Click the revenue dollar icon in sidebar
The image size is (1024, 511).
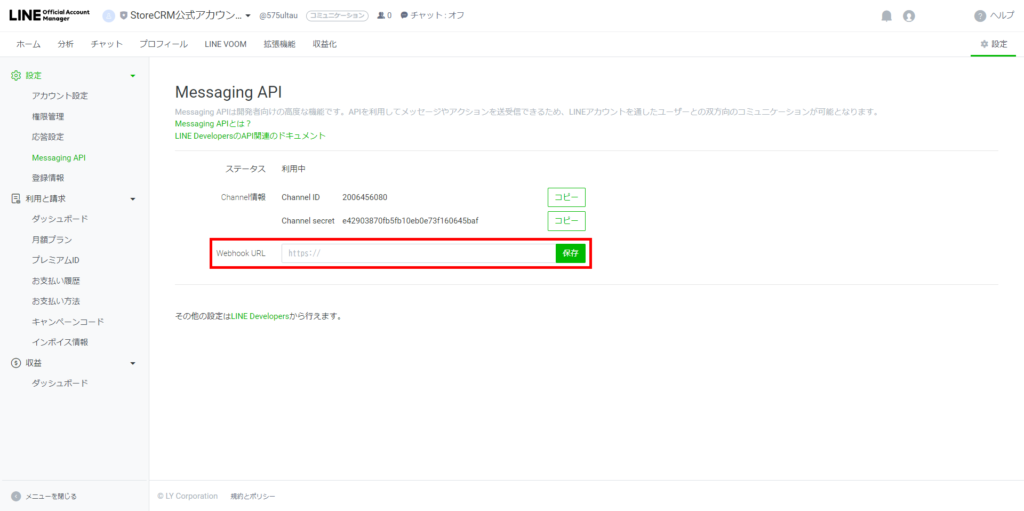tap(16, 363)
